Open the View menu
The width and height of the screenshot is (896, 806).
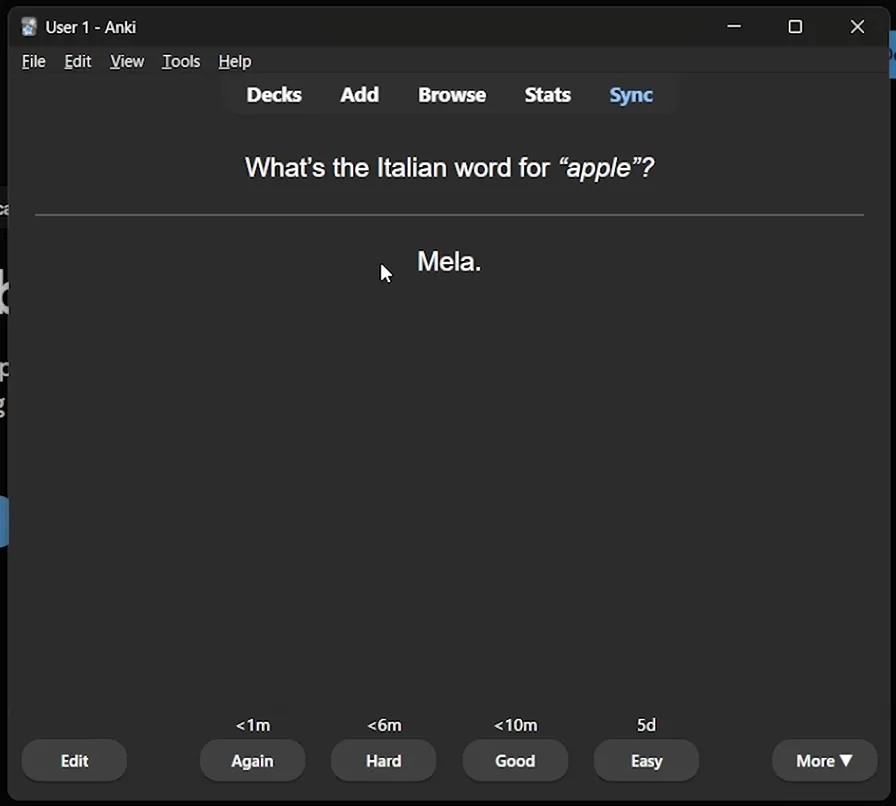[x=126, y=61]
